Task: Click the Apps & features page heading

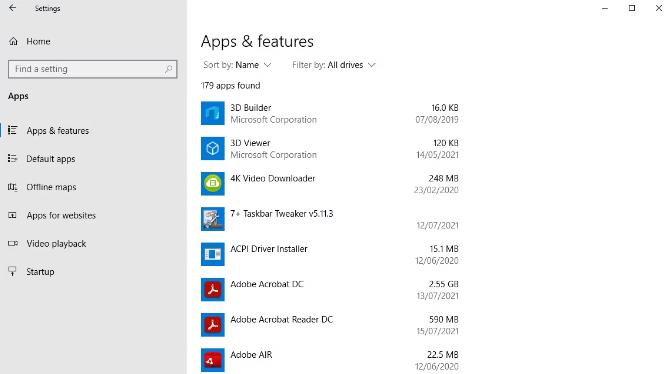Action: [257, 41]
